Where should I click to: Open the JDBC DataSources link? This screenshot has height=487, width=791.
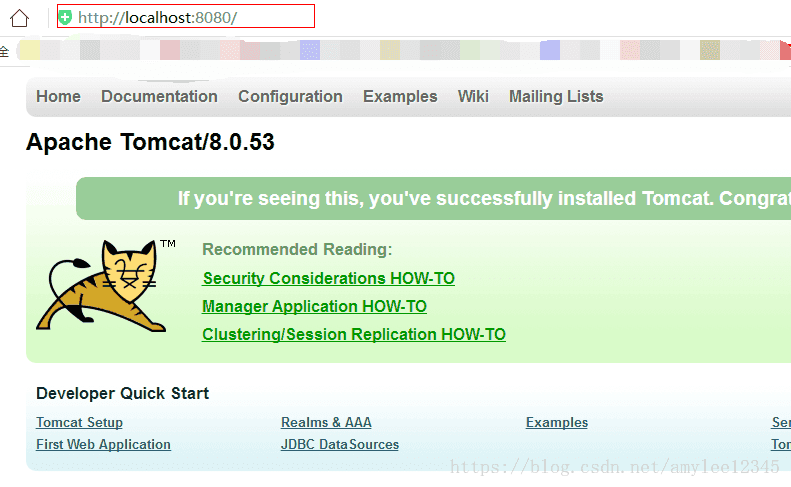coord(340,445)
